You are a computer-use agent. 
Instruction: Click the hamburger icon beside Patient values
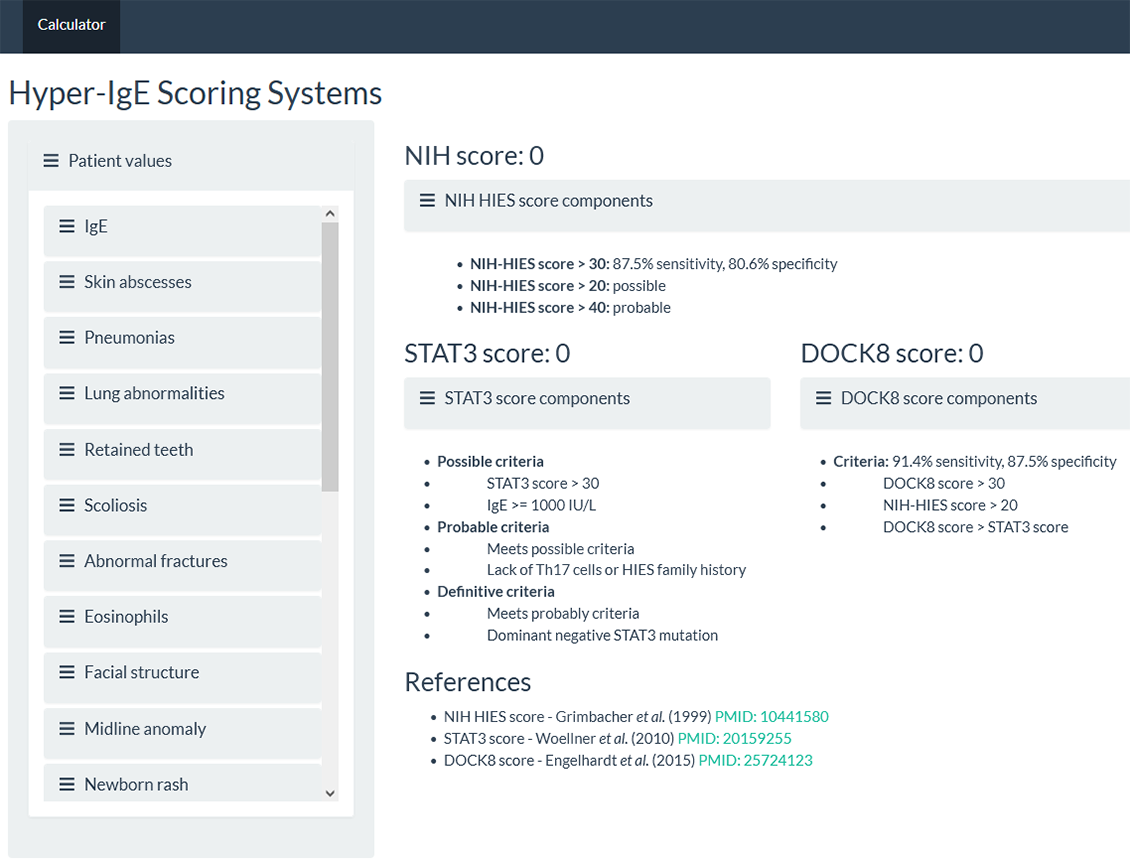click(51, 161)
